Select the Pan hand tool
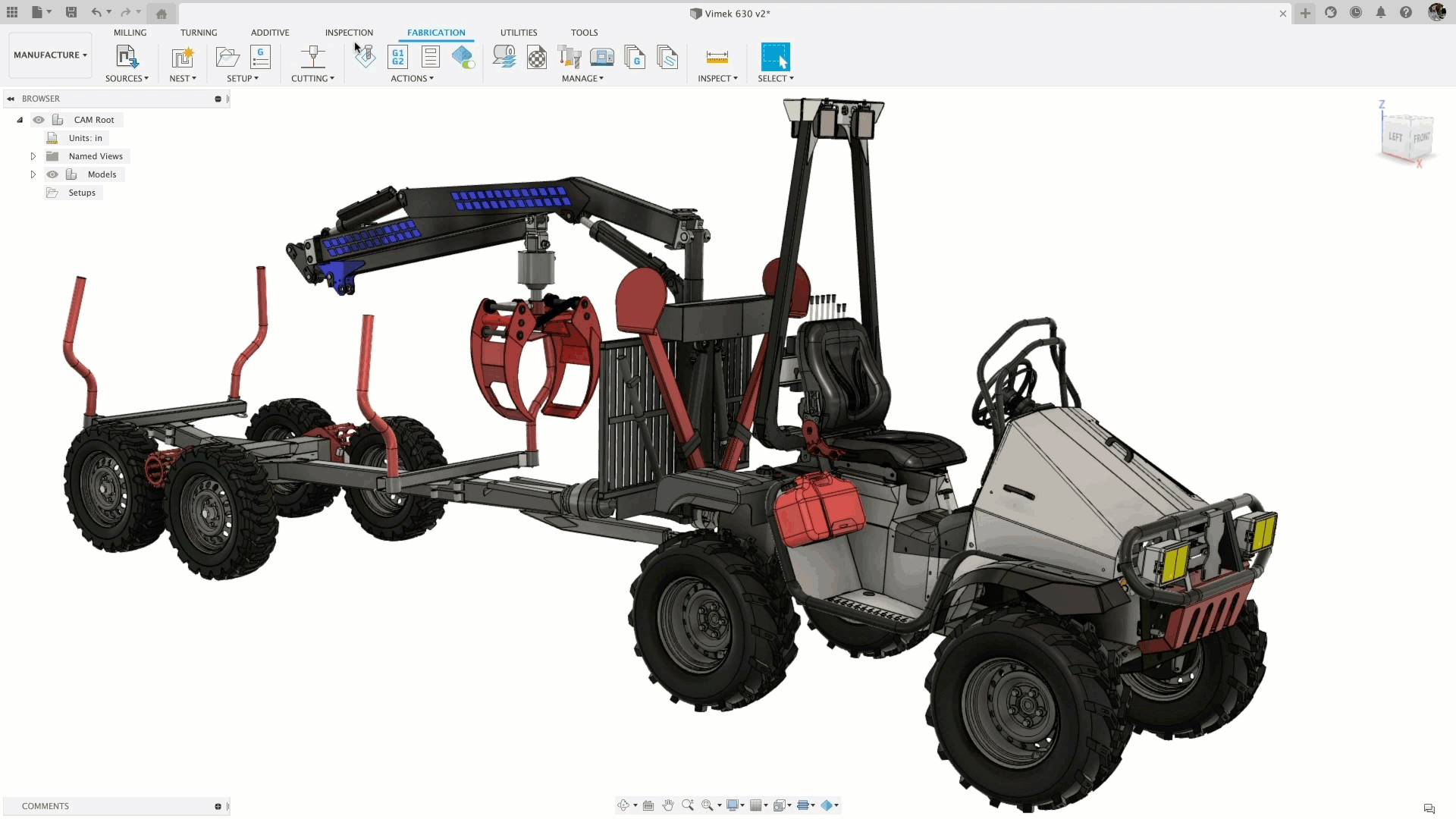This screenshot has width=1456, height=819. 668,805
